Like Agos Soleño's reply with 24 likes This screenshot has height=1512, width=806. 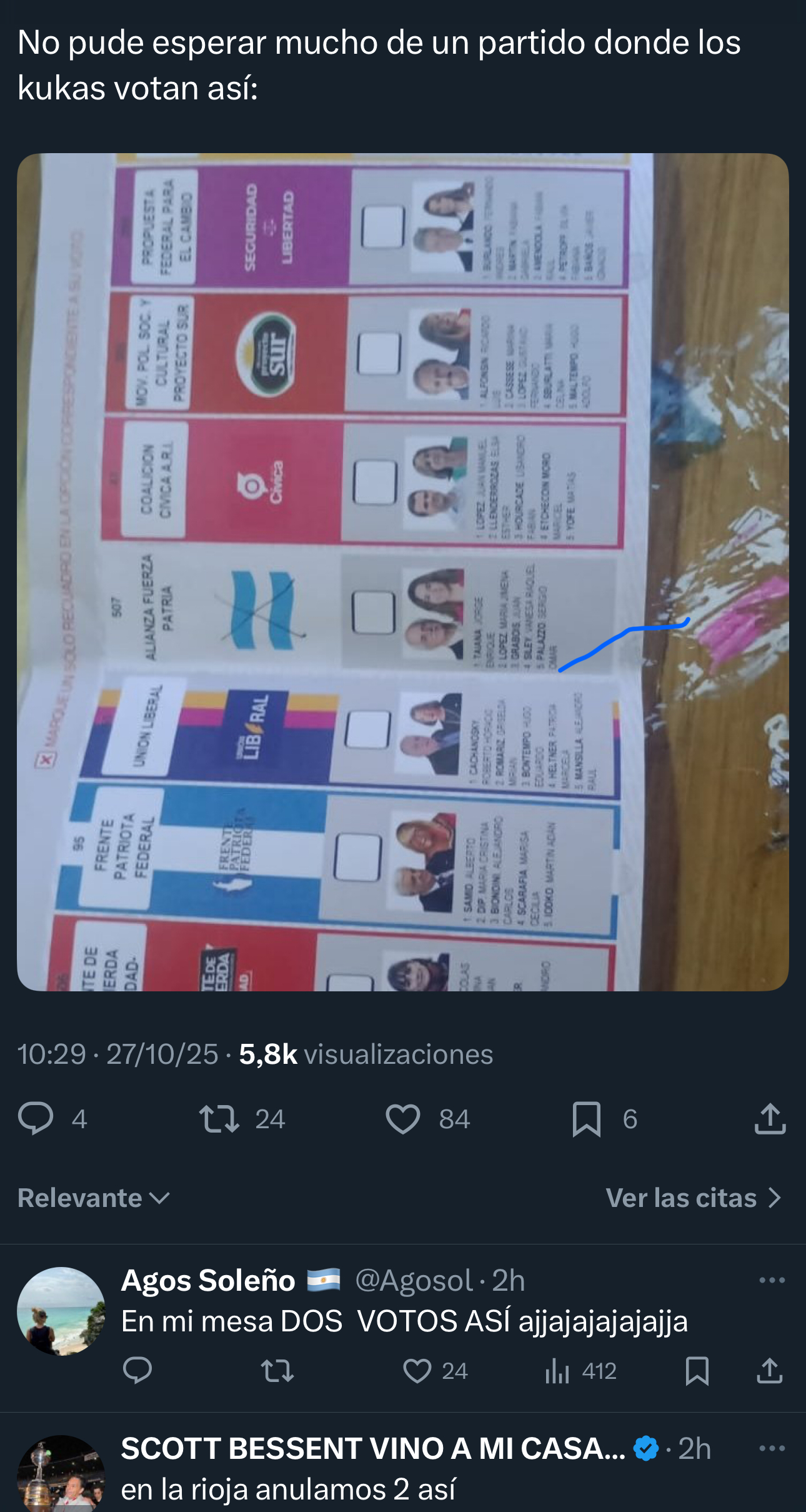(417, 1371)
